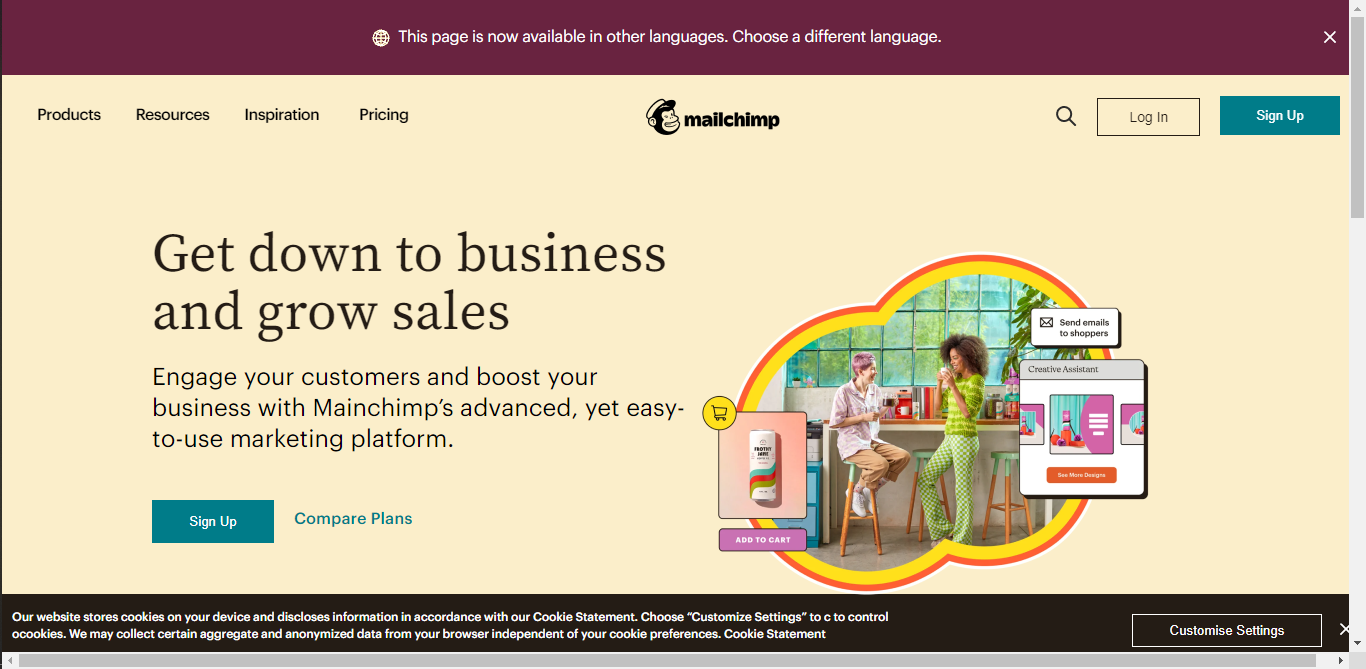The image size is (1366, 669).
Task: Open the Products menu
Action: tap(69, 115)
